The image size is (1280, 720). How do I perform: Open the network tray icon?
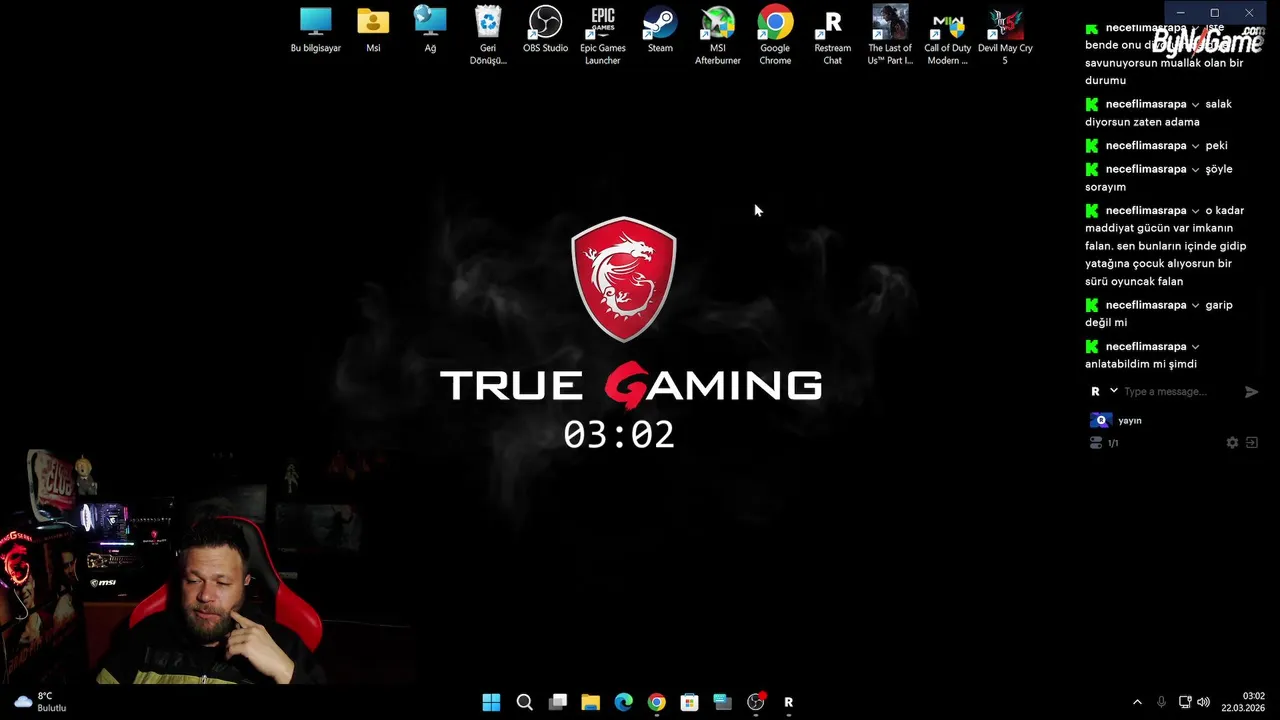1185,702
